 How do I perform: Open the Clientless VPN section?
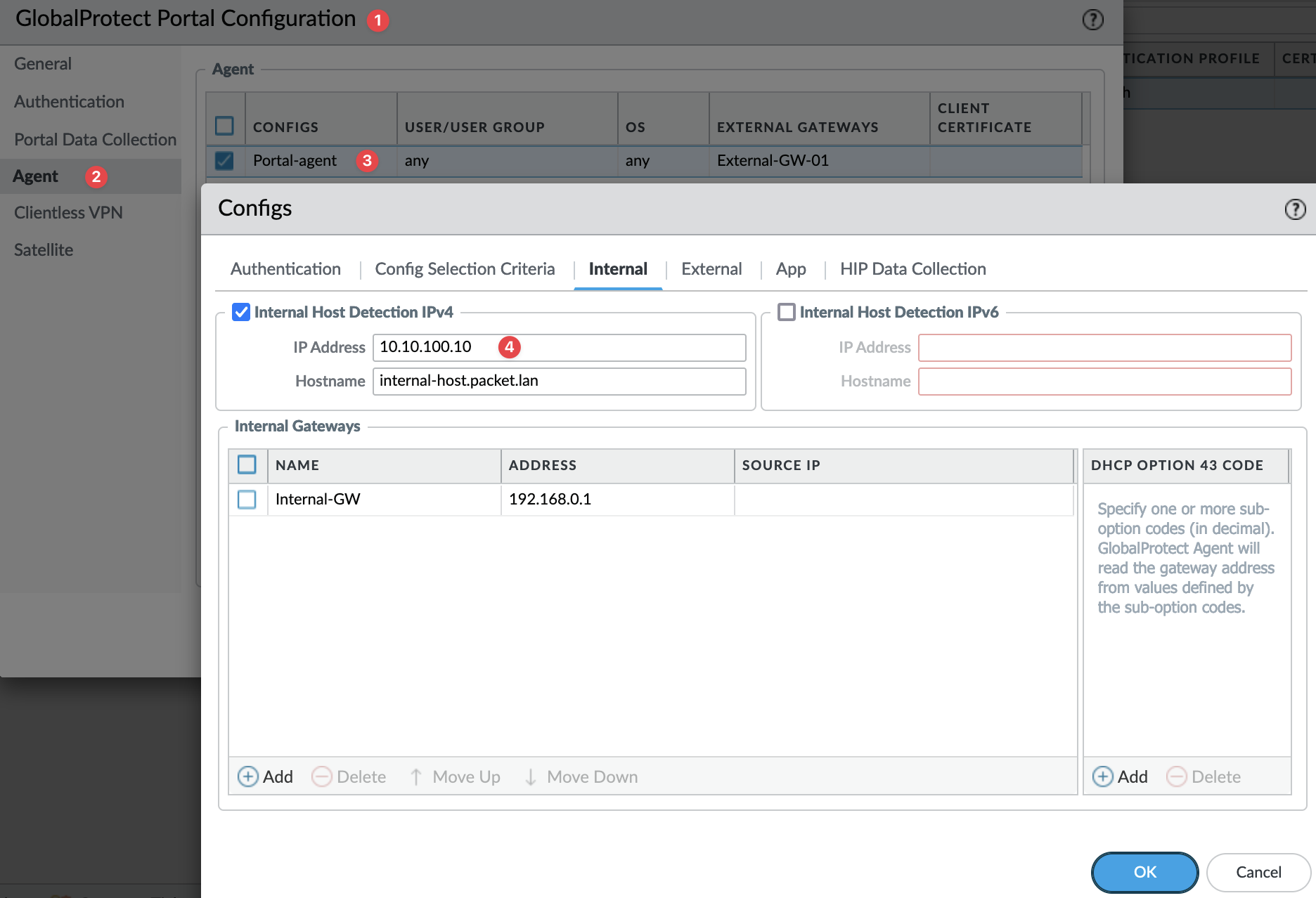pyautogui.click(x=68, y=212)
